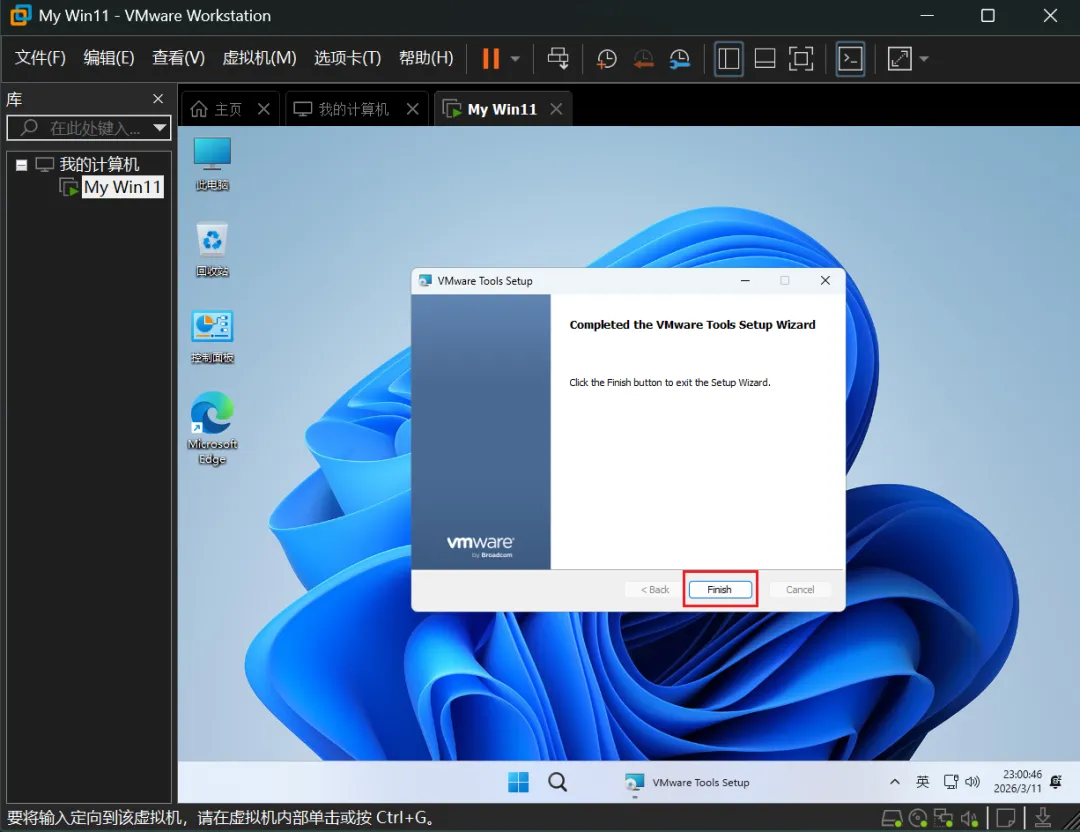Toggle the console view icon
Screen dimensions: 1080x832
click(x=851, y=59)
